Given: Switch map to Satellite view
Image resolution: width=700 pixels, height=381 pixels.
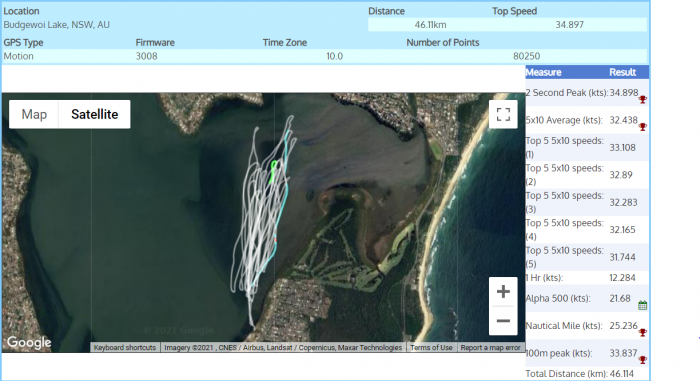Looking at the screenshot, I should click(x=95, y=114).
